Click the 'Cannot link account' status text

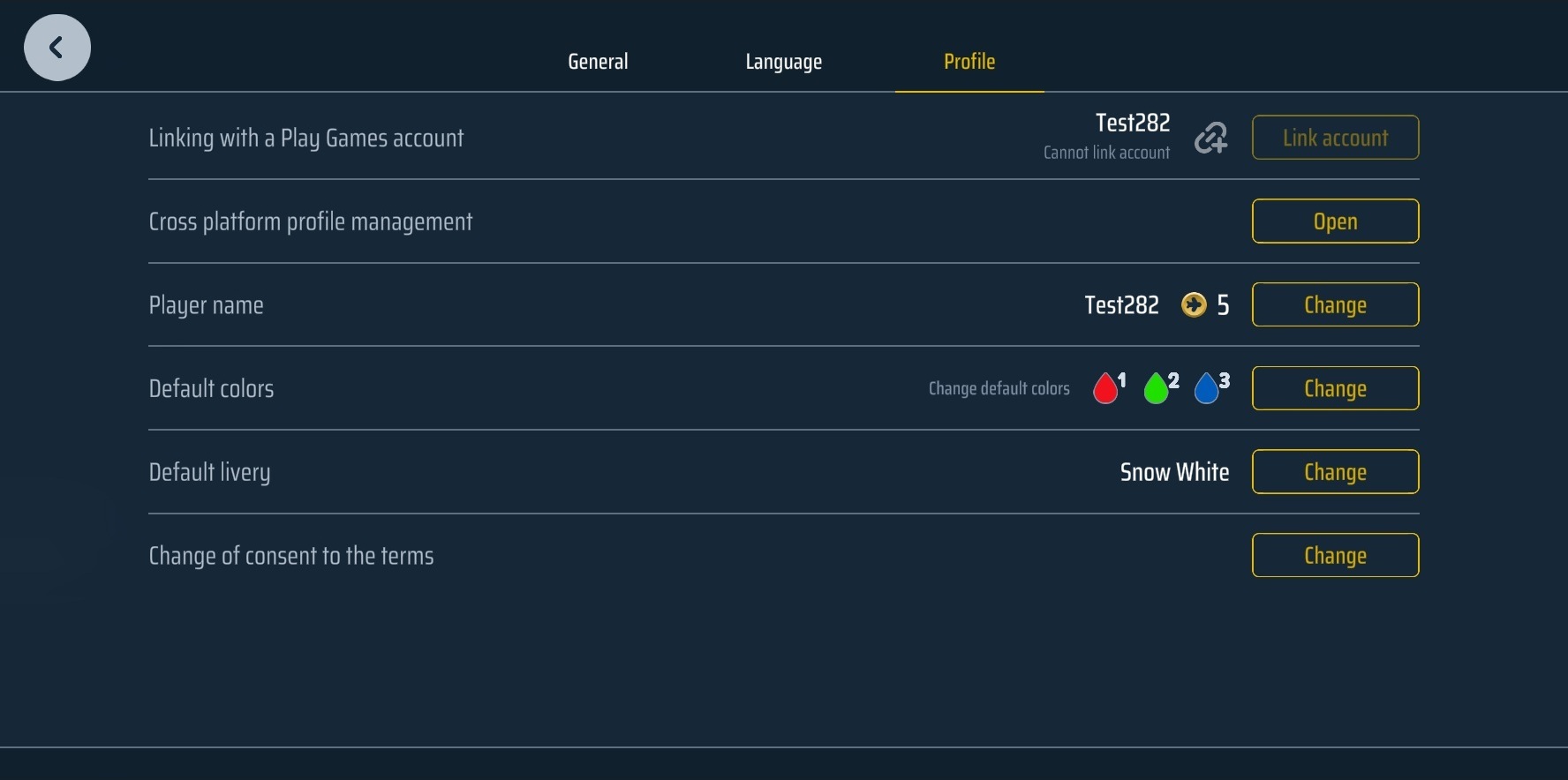coord(1106,153)
